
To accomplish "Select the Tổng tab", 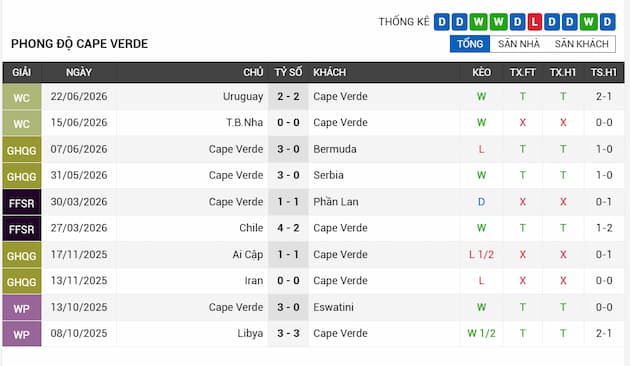I will point(470,44).
